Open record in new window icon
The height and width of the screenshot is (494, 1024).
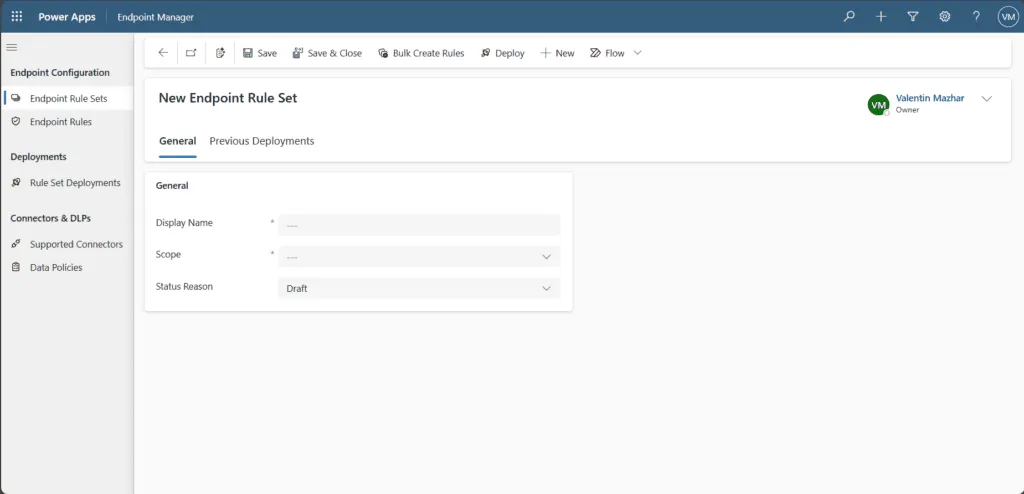point(191,53)
